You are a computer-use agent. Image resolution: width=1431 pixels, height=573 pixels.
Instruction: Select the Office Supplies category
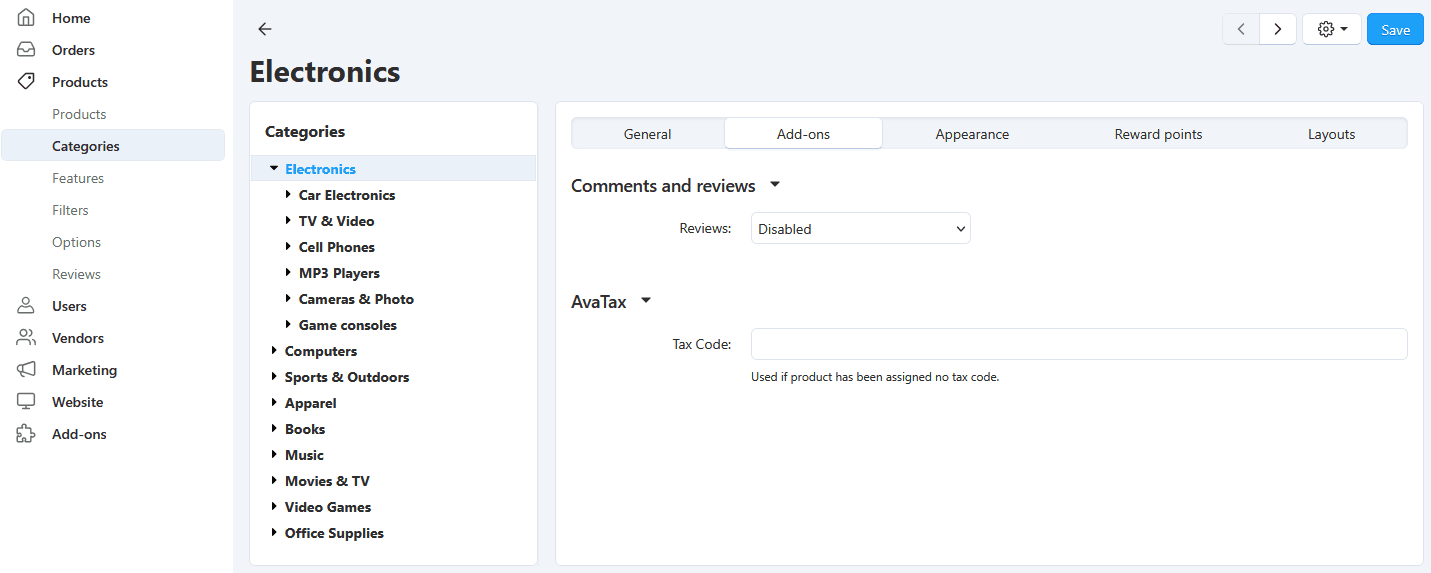(334, 533)
